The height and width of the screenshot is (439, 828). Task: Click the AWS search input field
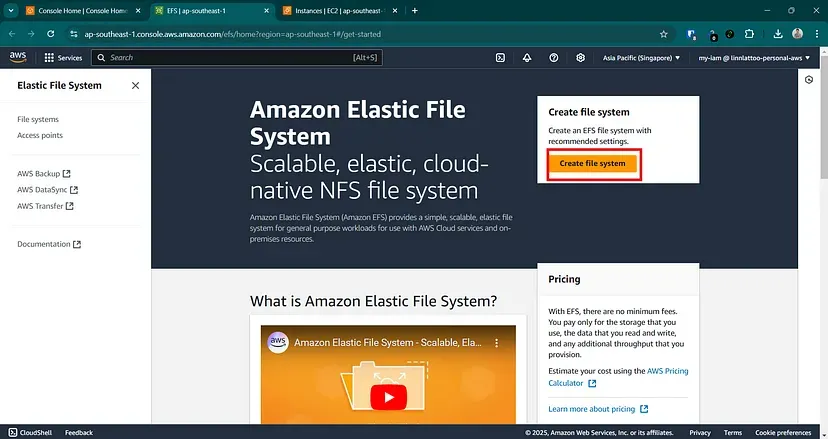click(237, 58)
